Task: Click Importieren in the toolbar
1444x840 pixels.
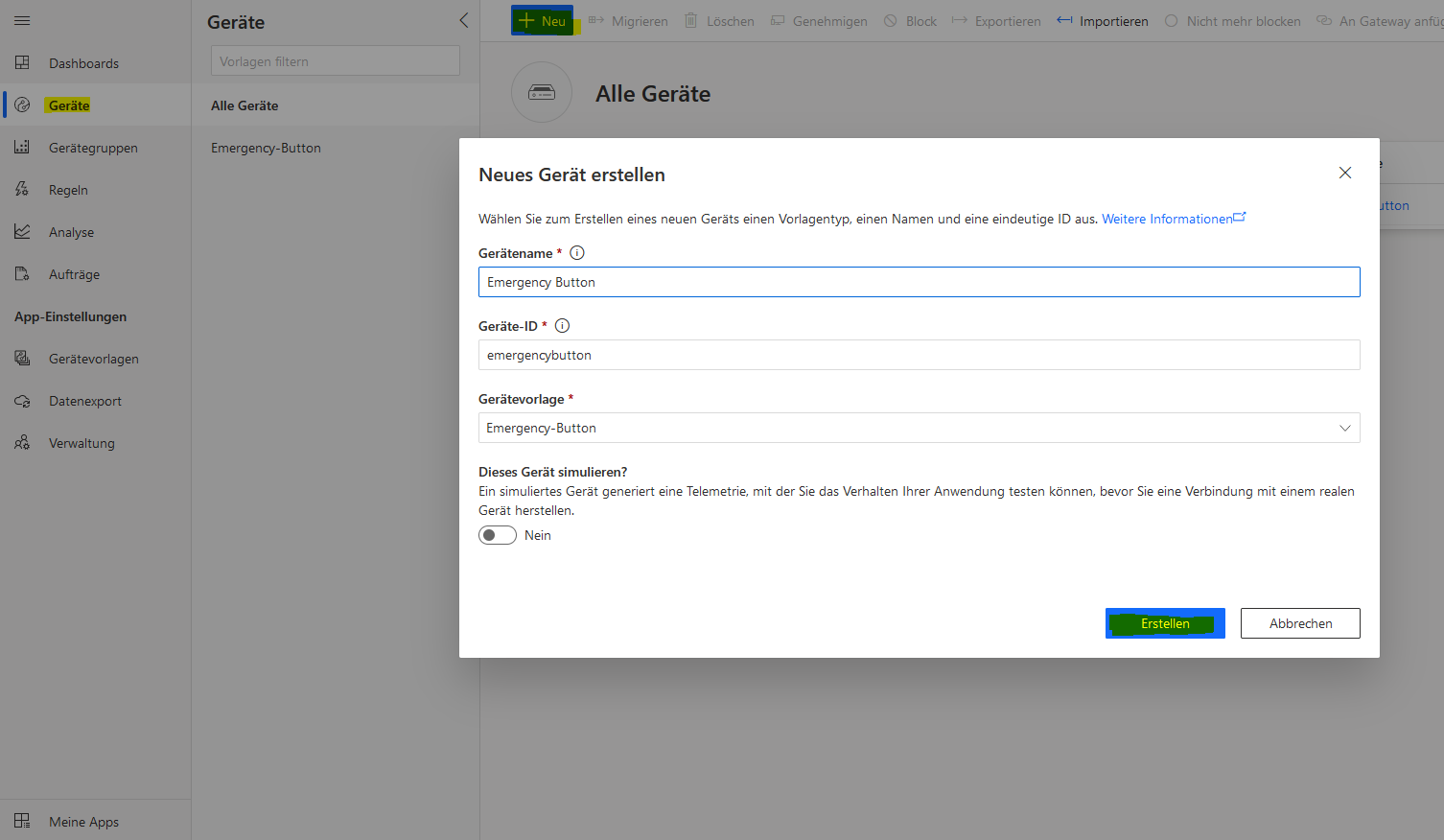Action: click(1103, 21)
